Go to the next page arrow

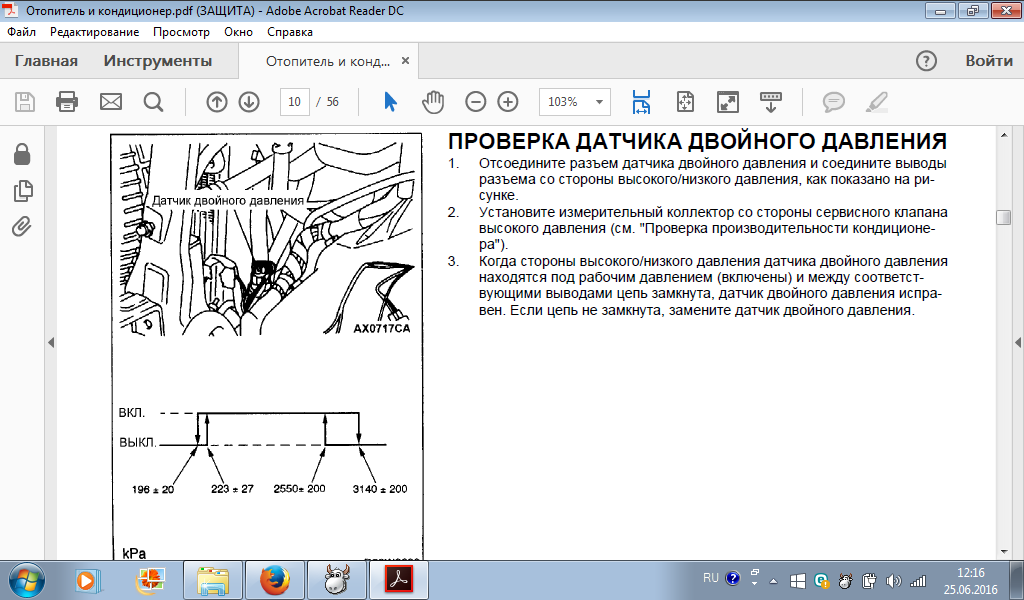(249, 102)
